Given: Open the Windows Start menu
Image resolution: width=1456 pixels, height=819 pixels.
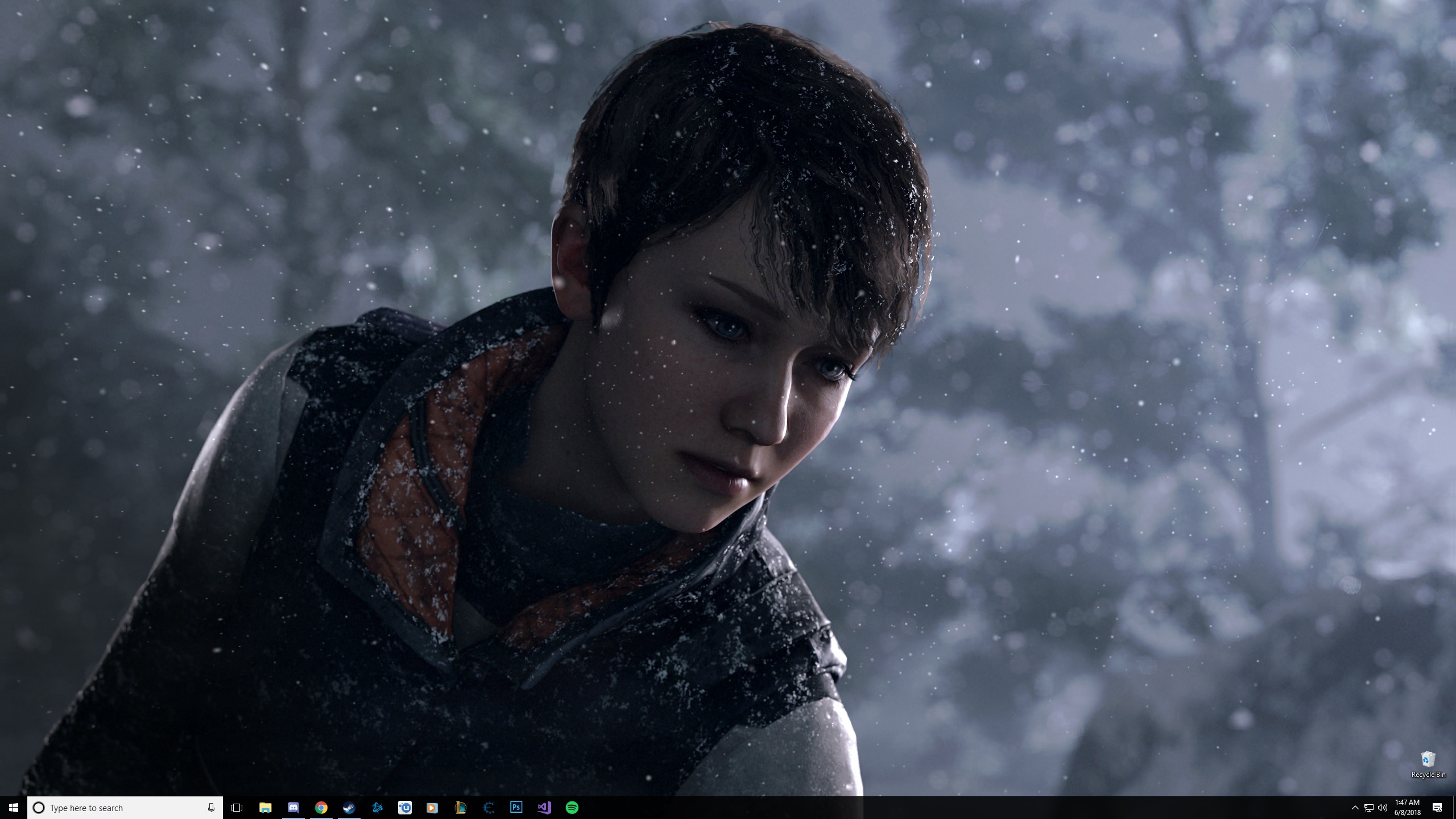Looking at the screenshot, I should point(14,808).
